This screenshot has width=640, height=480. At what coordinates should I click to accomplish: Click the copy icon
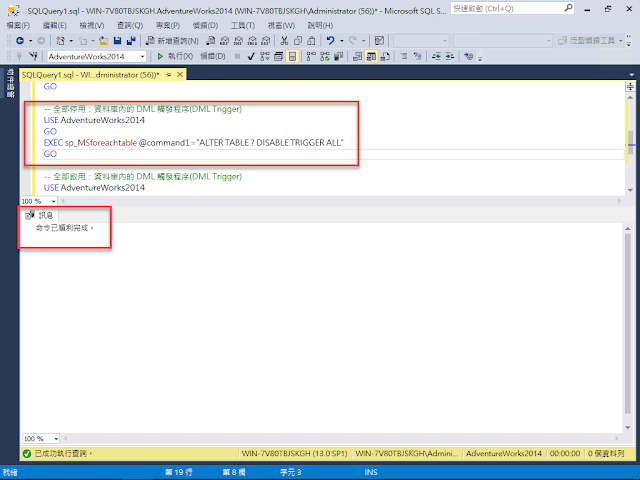pos(298,40)
